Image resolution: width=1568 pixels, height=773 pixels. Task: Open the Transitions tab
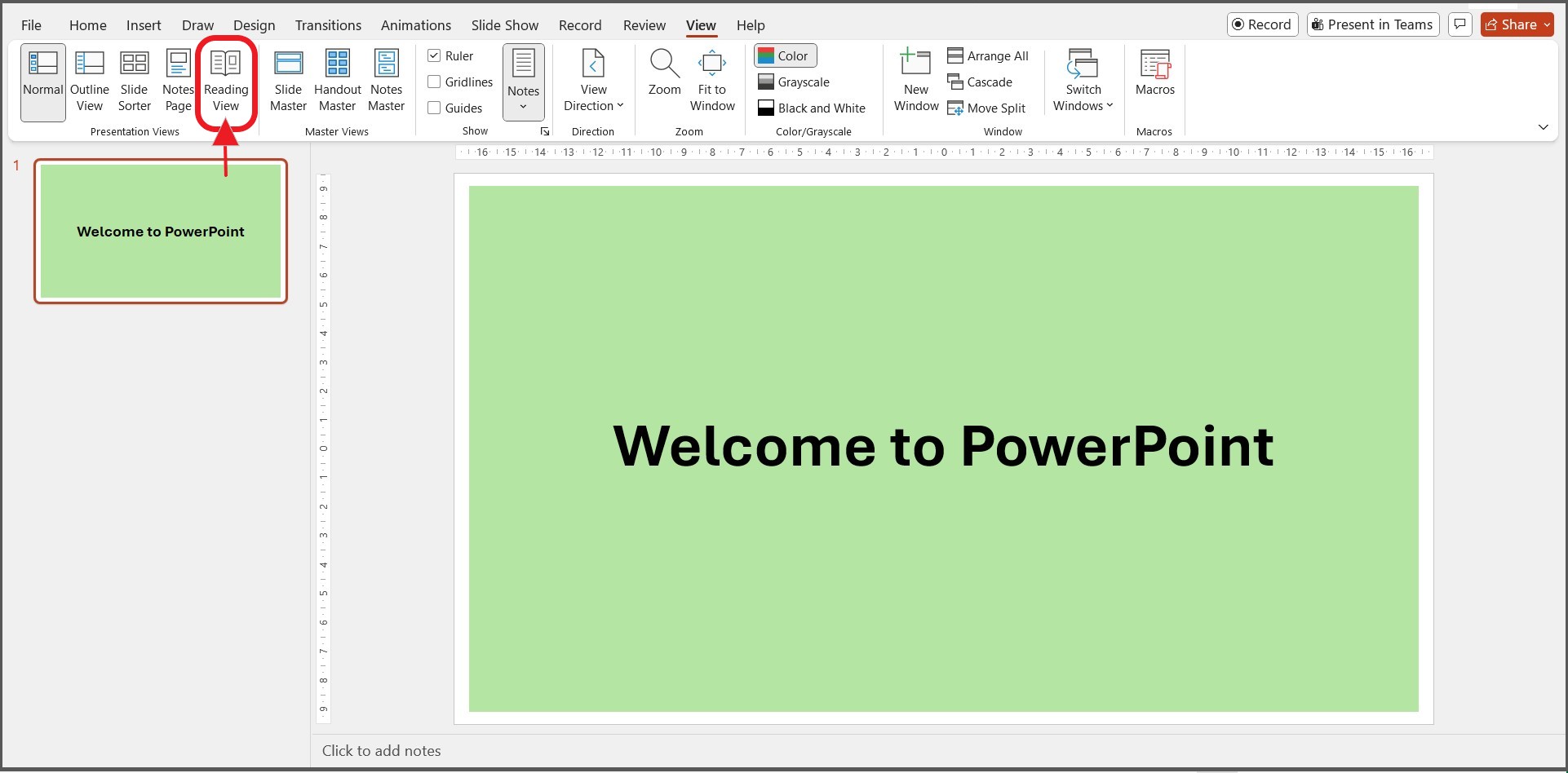tap(328, 25)
